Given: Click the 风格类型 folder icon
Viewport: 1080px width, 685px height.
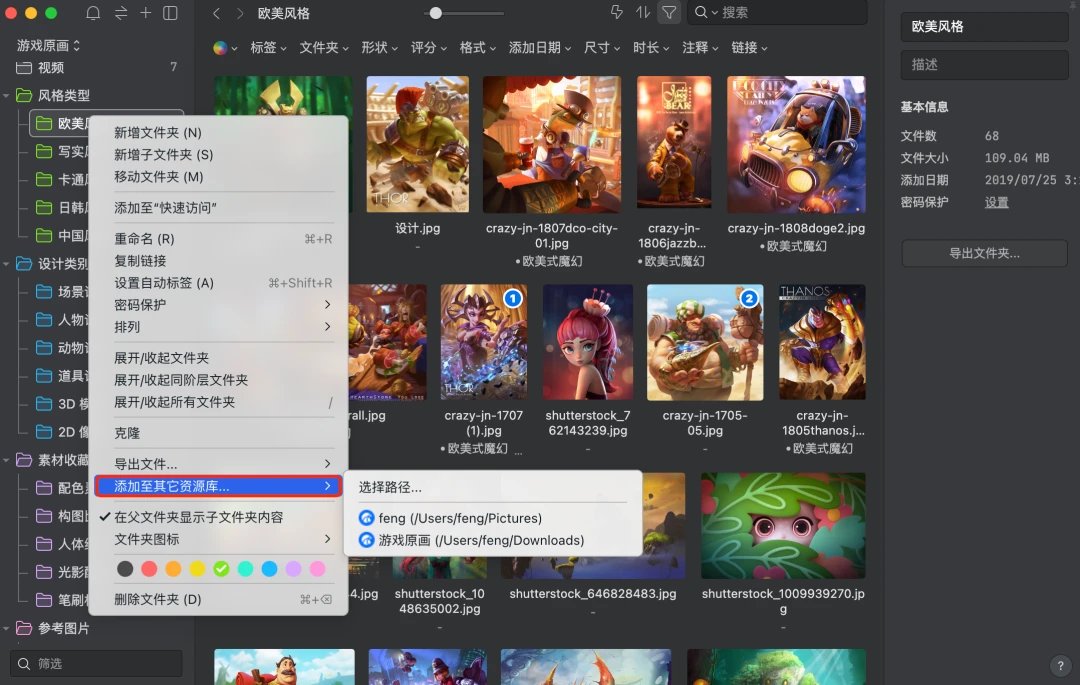Looking at the screenshot, I should pos(24,95).
